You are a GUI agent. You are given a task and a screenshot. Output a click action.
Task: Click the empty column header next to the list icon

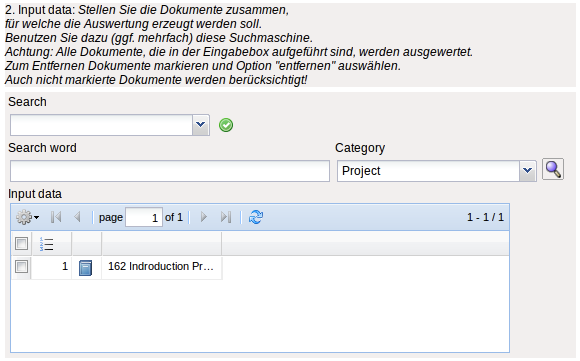87,244
